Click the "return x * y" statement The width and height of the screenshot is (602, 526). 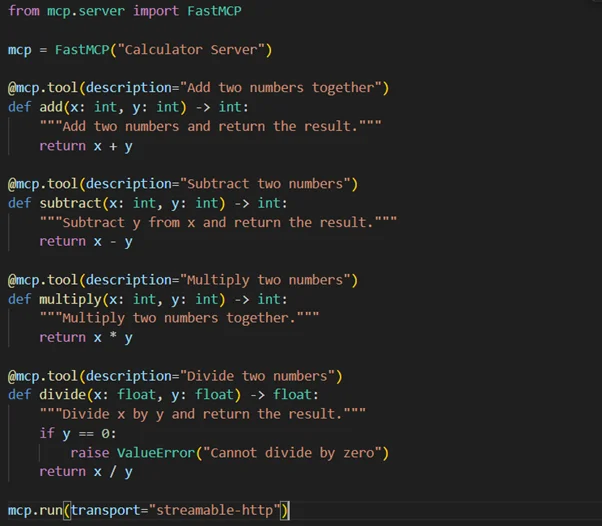tap(86, 338)
